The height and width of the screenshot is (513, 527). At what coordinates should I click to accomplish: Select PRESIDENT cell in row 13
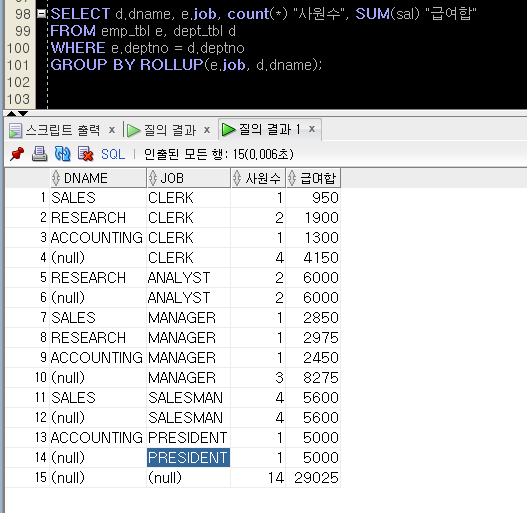[x=188, y=438]
